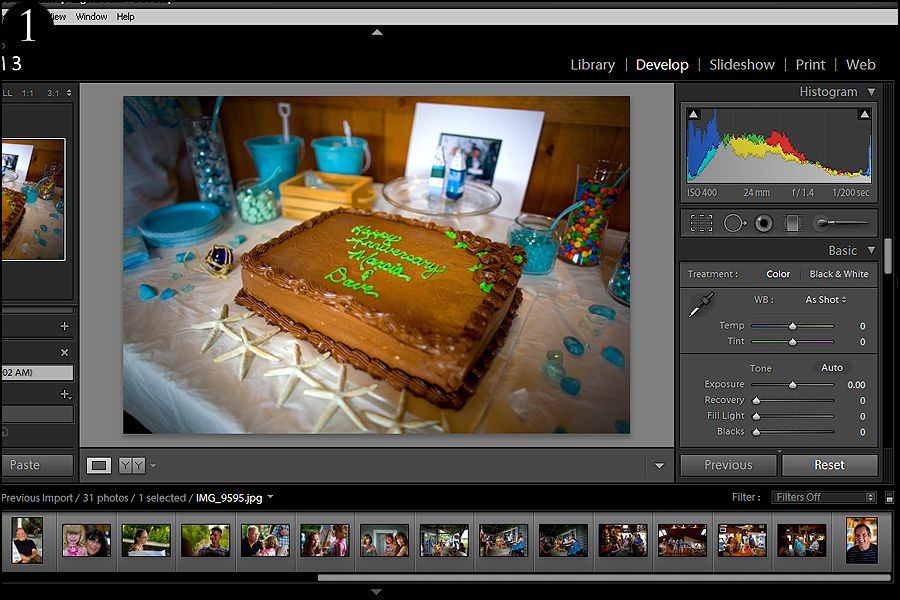Toggle the highlight clipping indicator in histogram
The height and width of the screenshot is (600, 900).
864,114
